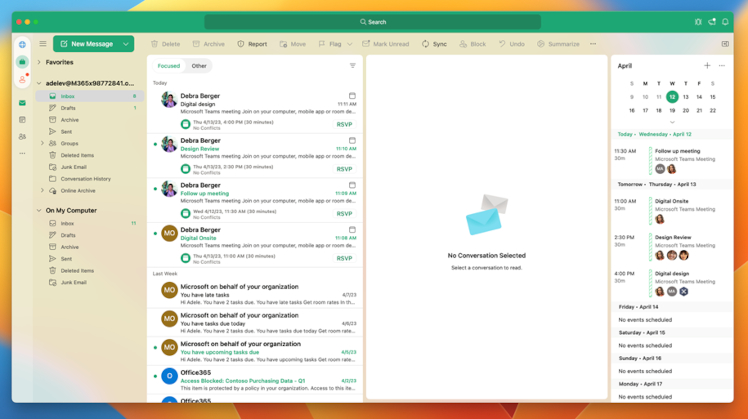This screenshot has height=419, width=748.
Task: Flag the message using toolbar
Action: pos(330,44)
